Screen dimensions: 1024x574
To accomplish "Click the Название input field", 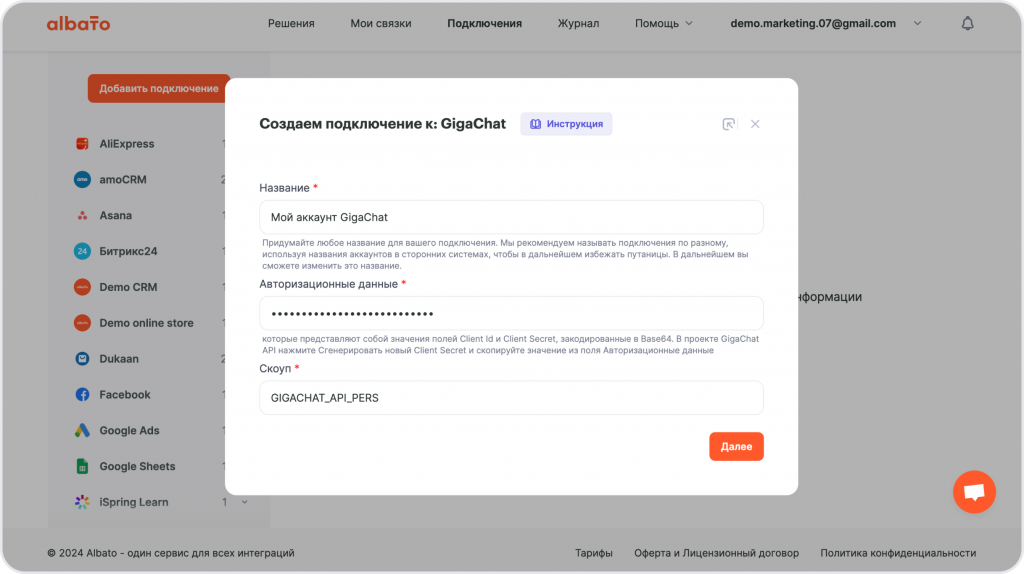I will [x=511, y=217].
